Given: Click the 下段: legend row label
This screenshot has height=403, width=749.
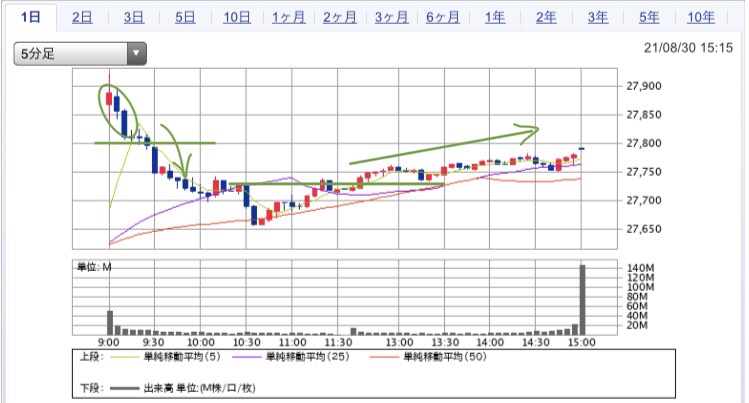Looking at the screenshot, I should click(x=91, y=388).
